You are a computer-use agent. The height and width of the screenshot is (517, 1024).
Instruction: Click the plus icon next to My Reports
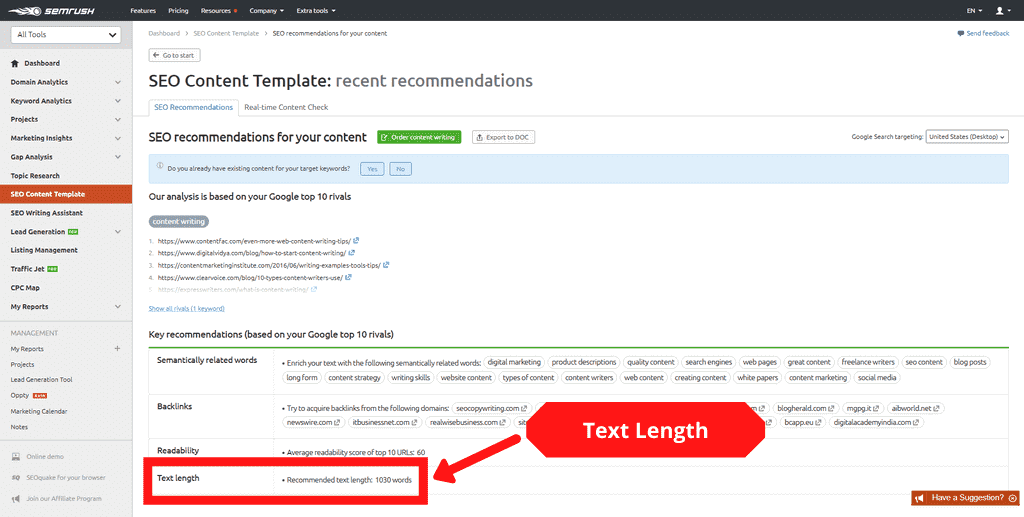(118, 349)
